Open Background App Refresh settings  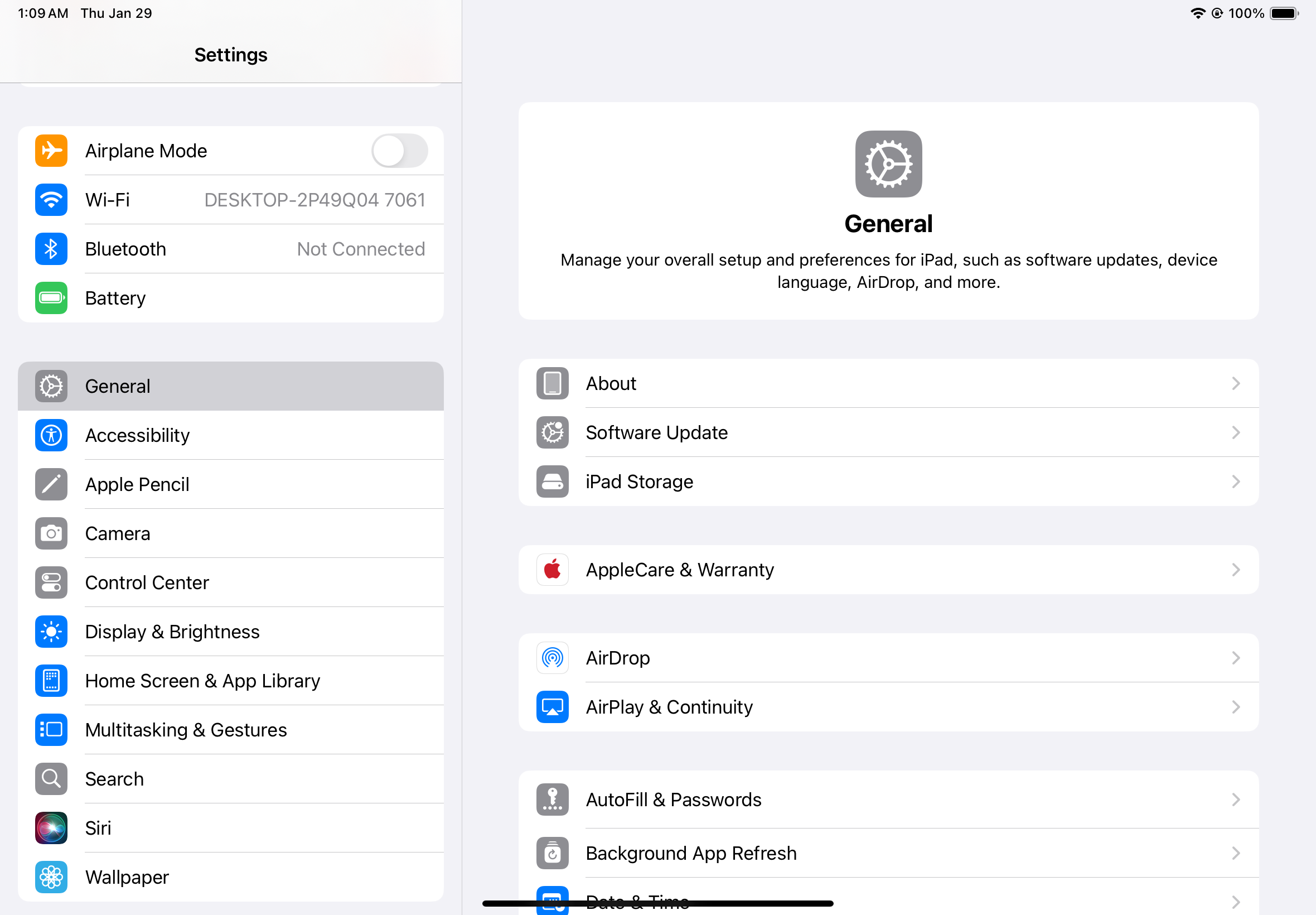click(x=889, y=854)
